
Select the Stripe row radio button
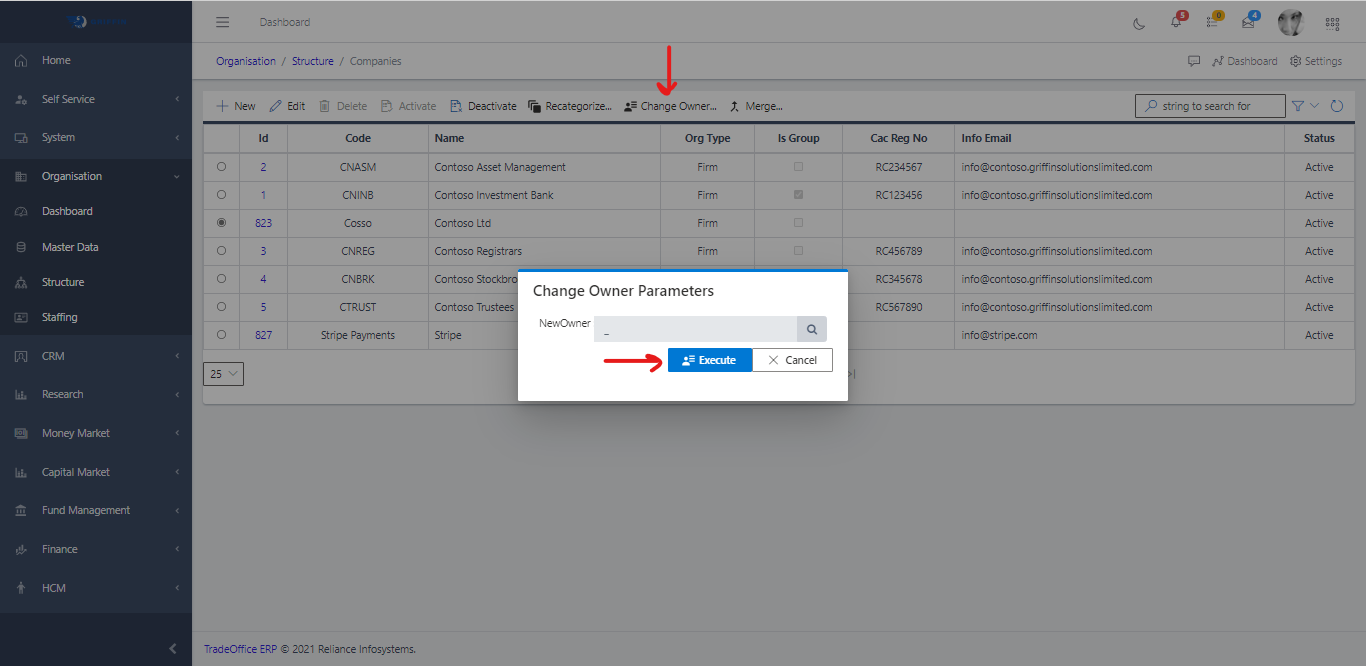point(221,335)
